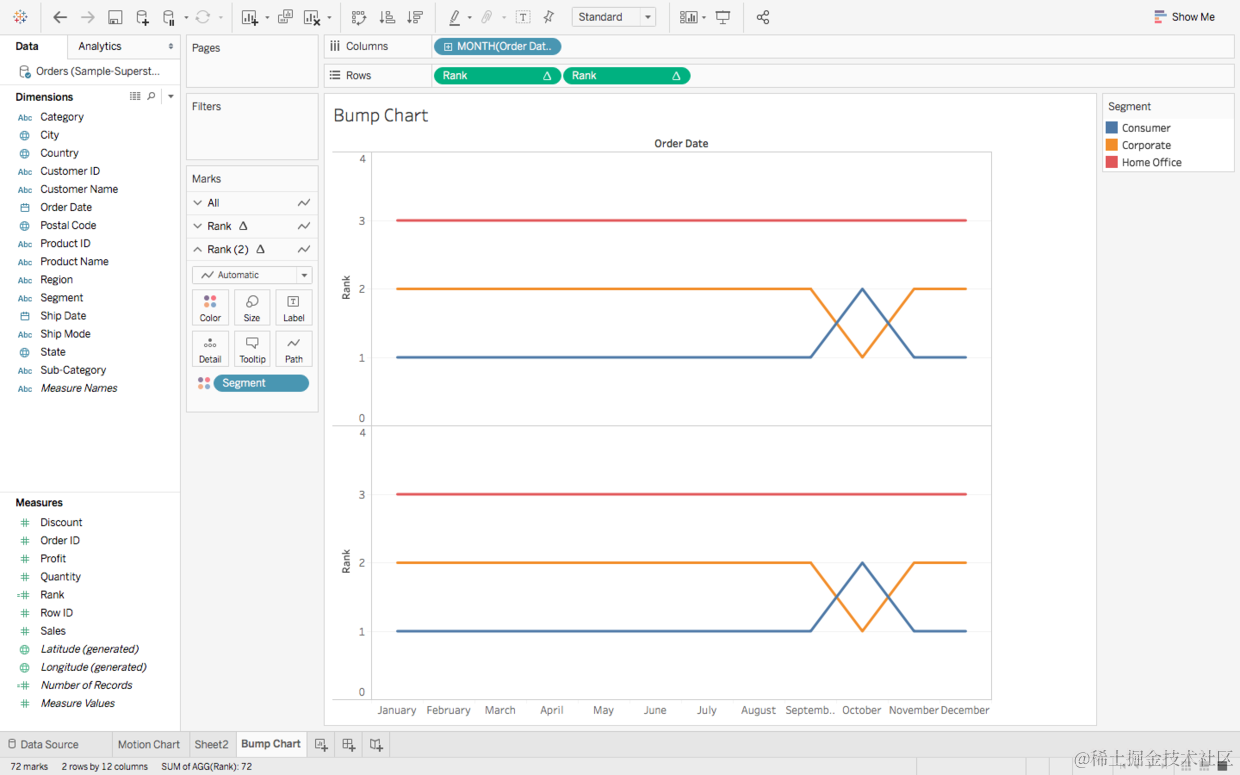Click the Consumer blue legend swatch

(1111, 128)
